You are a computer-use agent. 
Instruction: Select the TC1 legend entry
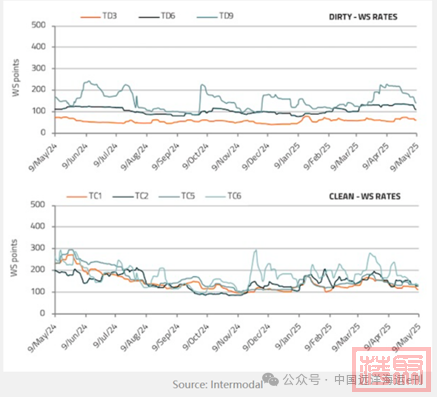pos(84,196)
